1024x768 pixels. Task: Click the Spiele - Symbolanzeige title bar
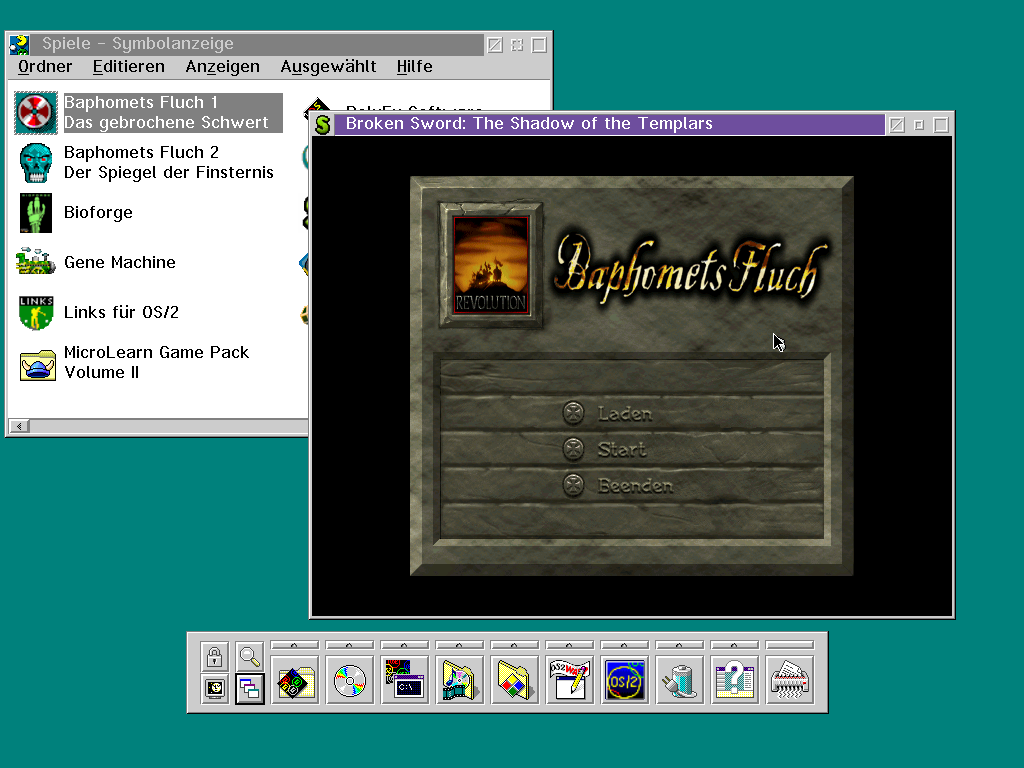pyautogui.click(x=257, y=44)
